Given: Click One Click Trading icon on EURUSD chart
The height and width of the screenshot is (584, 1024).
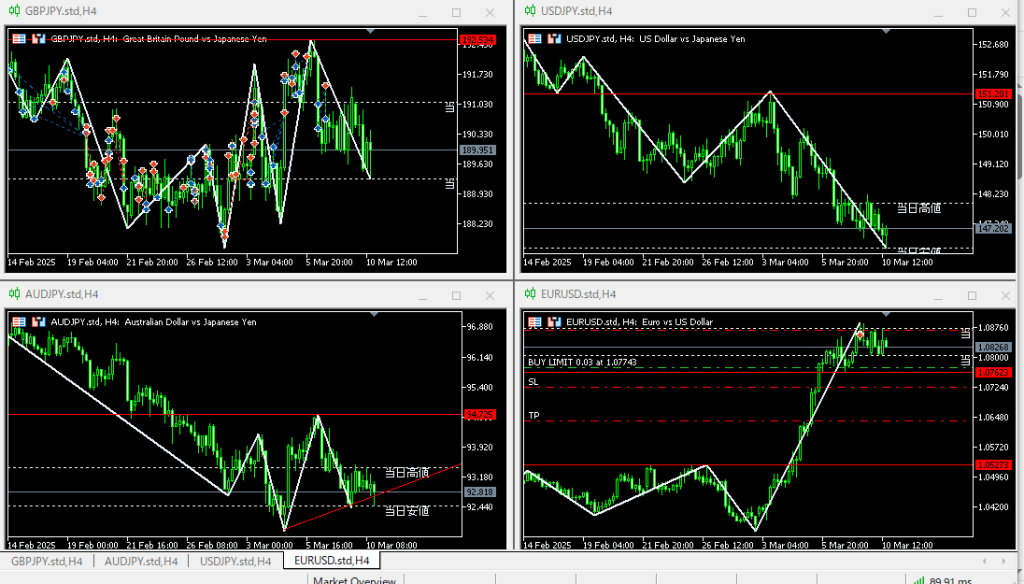Looking at the screenshot, I should [x=535, y=322].
